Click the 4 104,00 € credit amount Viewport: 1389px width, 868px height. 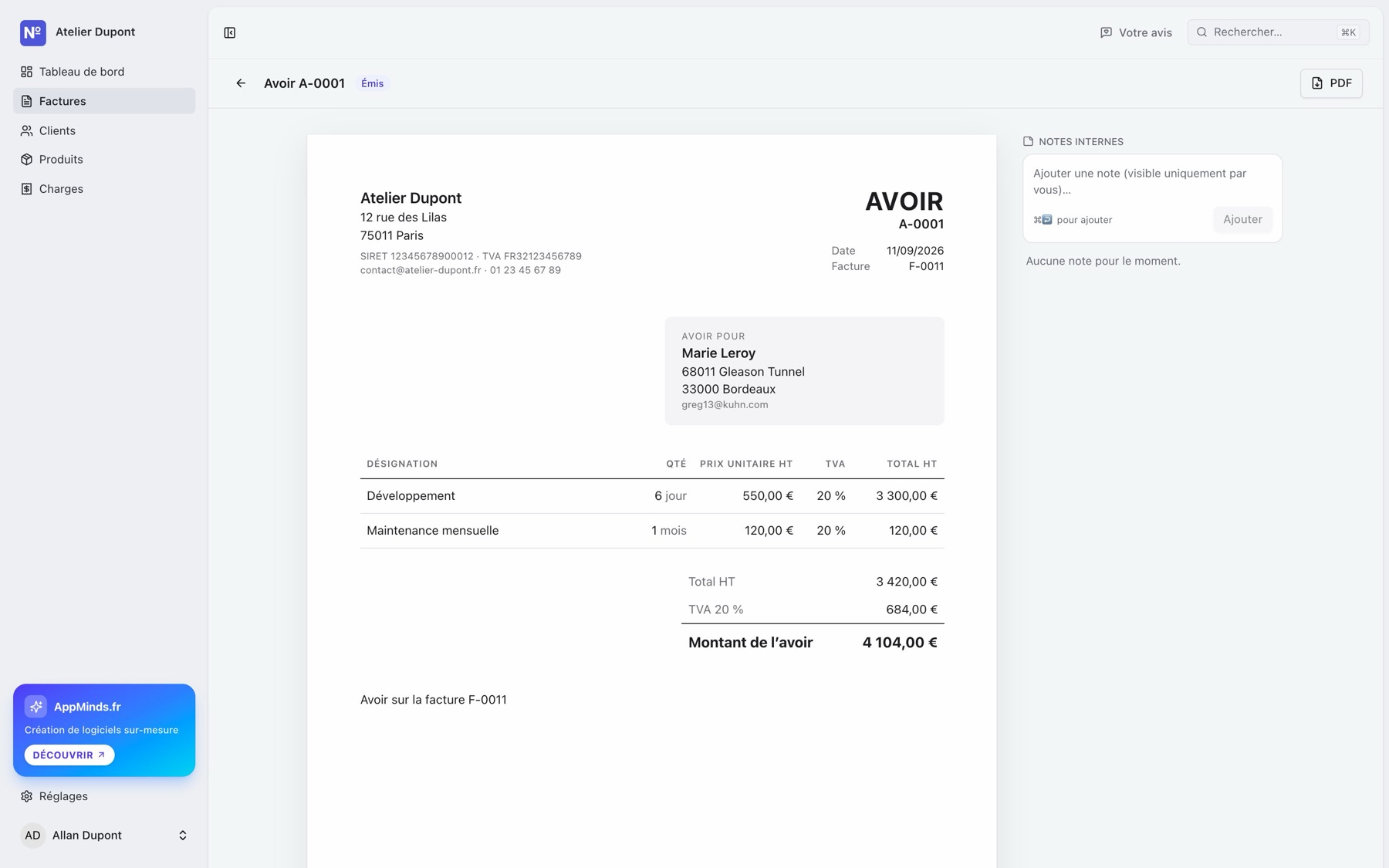pos(900,643)
